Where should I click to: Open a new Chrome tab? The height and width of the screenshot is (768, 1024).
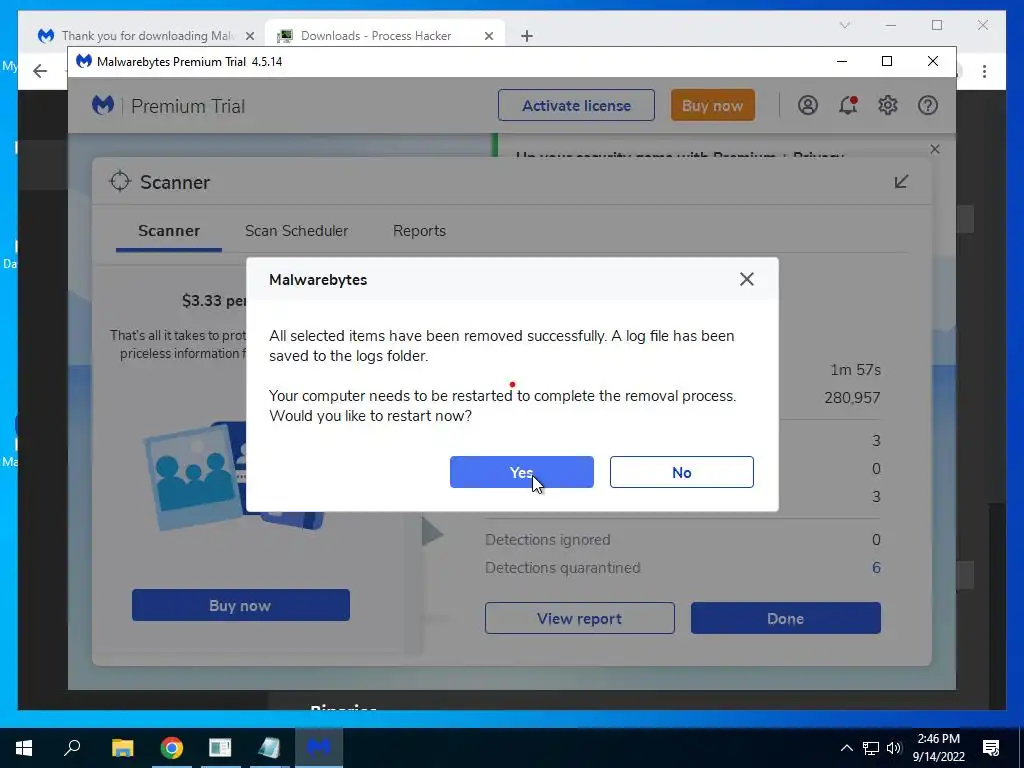coord(527,36)
